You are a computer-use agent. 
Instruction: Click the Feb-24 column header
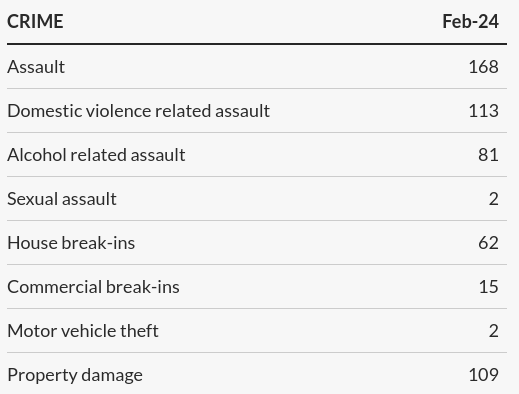(x=470, y=22)
